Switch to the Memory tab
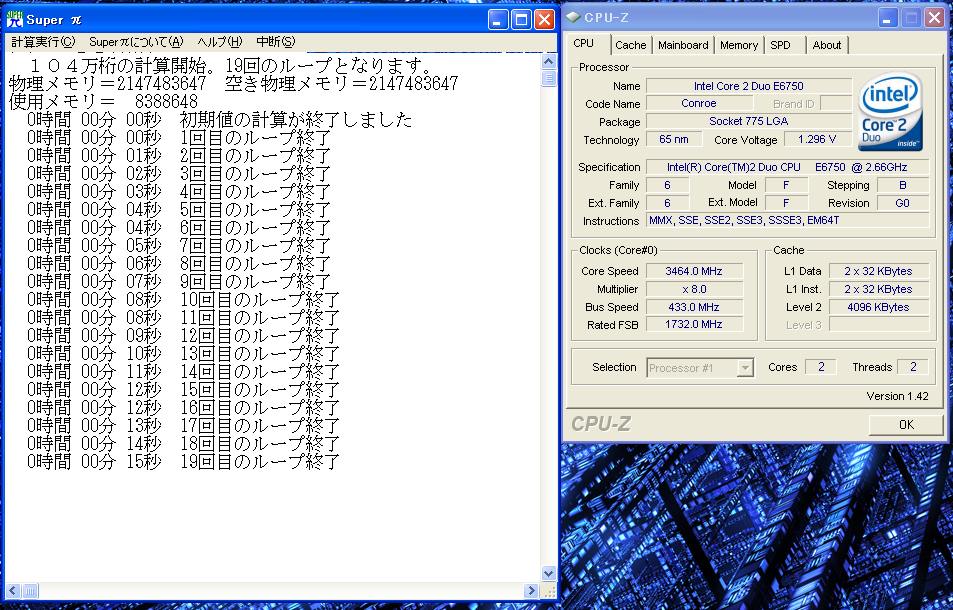 [x=738, y=45]
